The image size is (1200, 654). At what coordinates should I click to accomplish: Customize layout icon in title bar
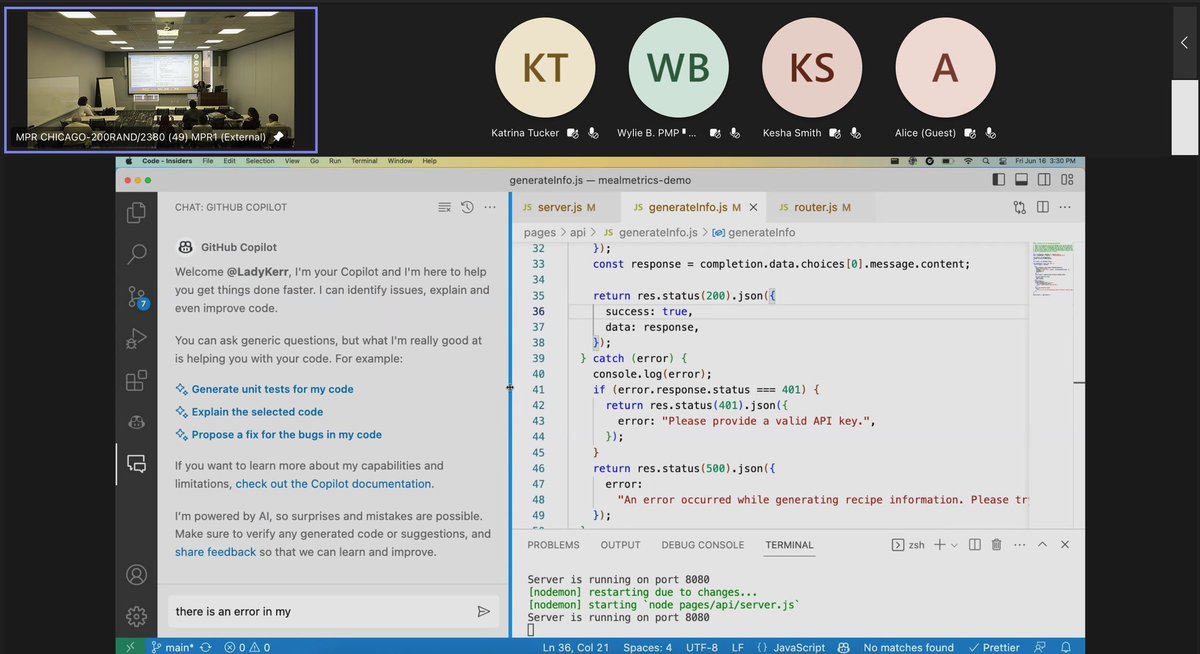coord(1065,180)
